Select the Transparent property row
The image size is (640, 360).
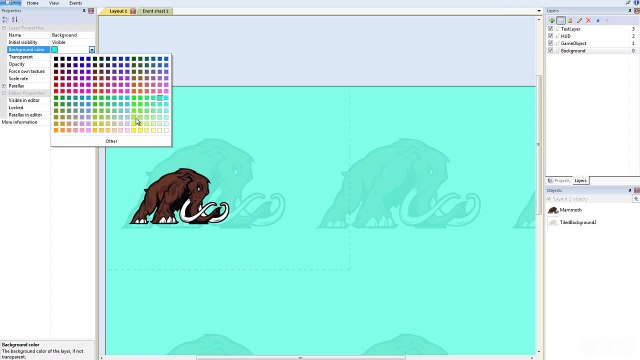click(x=29, y=57)
